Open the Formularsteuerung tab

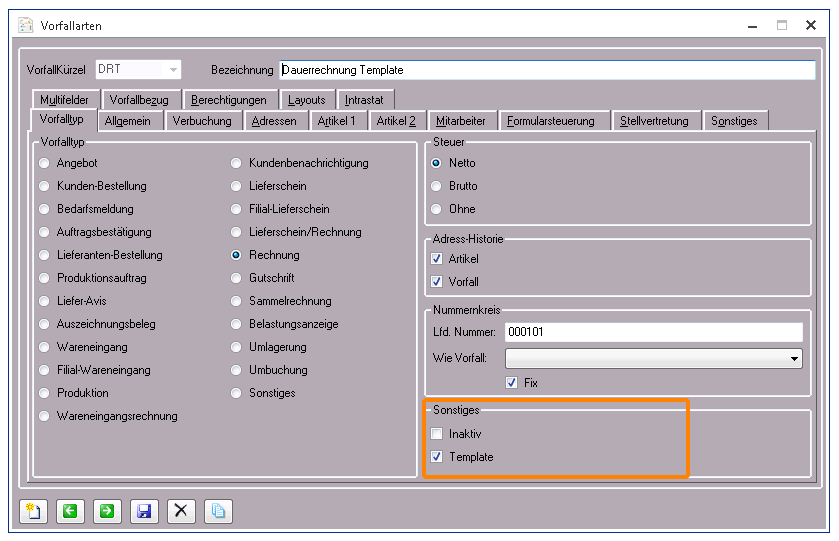pyautogui.click(x=551, y=121)
